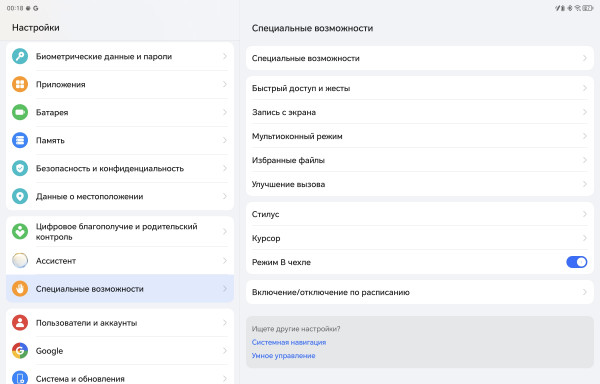Open chevron on Запись с экрана row
The height and width of the screenshot is (384, 600).
click(585, 112)
